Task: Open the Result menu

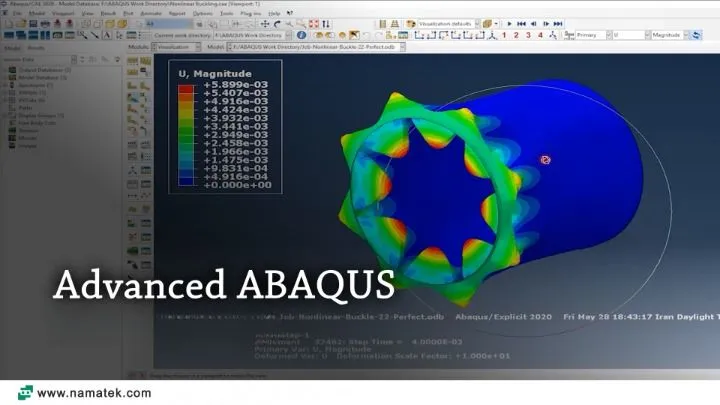Action: 108,13
